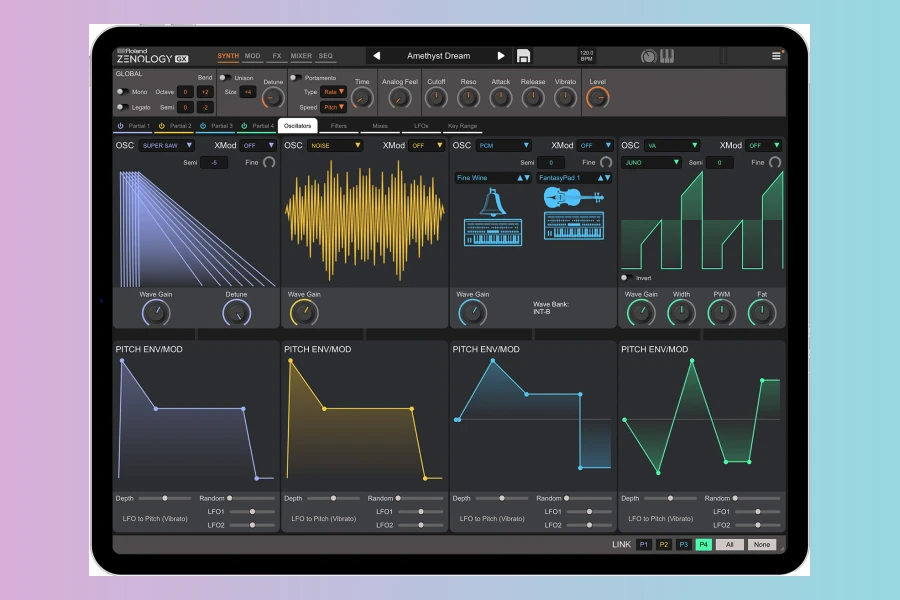900x600 pixels.
Task: Open the JUNO waveform dropdown
Action: tap(651, 162)
